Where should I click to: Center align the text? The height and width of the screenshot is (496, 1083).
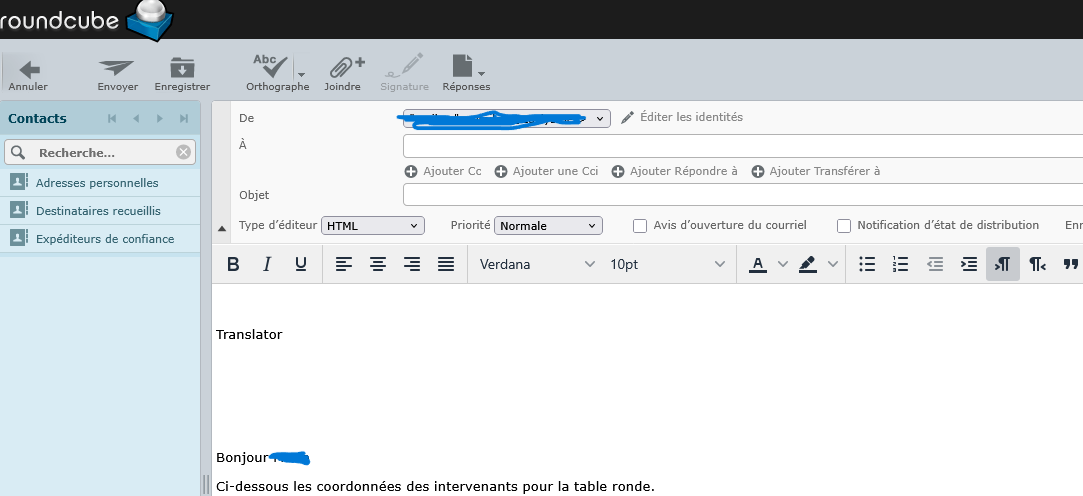tap(378, 265)
